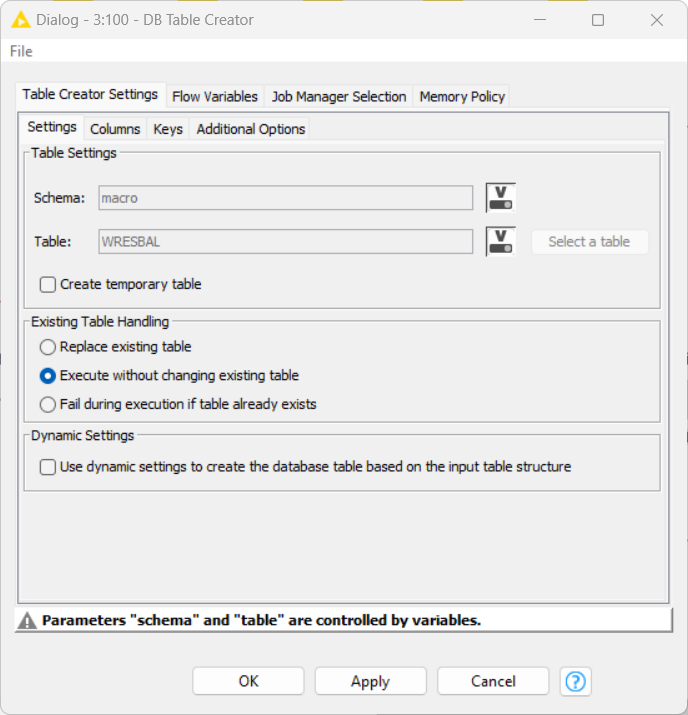Go to the Memory Policy tab
Image resolution: width=688 pixels, height=715 pixels.
[462, 97]
